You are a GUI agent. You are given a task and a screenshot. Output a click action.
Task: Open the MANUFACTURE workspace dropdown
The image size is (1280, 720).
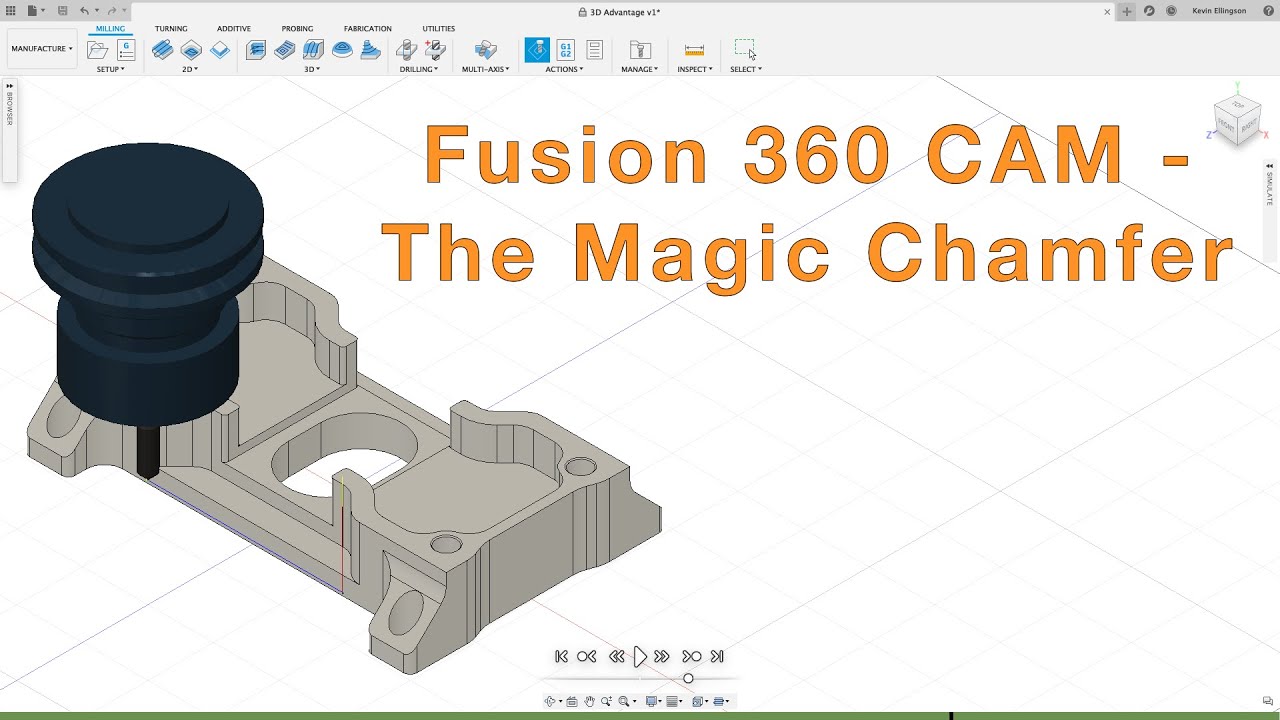click(41, 48)
